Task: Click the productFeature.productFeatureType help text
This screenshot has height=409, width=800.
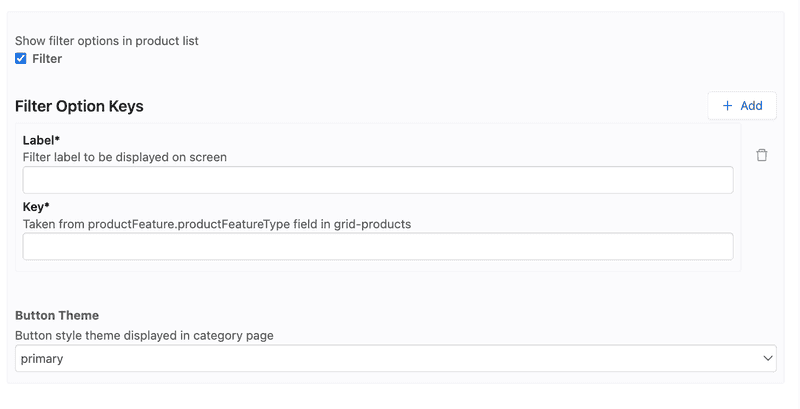Action: pos(217,224)
